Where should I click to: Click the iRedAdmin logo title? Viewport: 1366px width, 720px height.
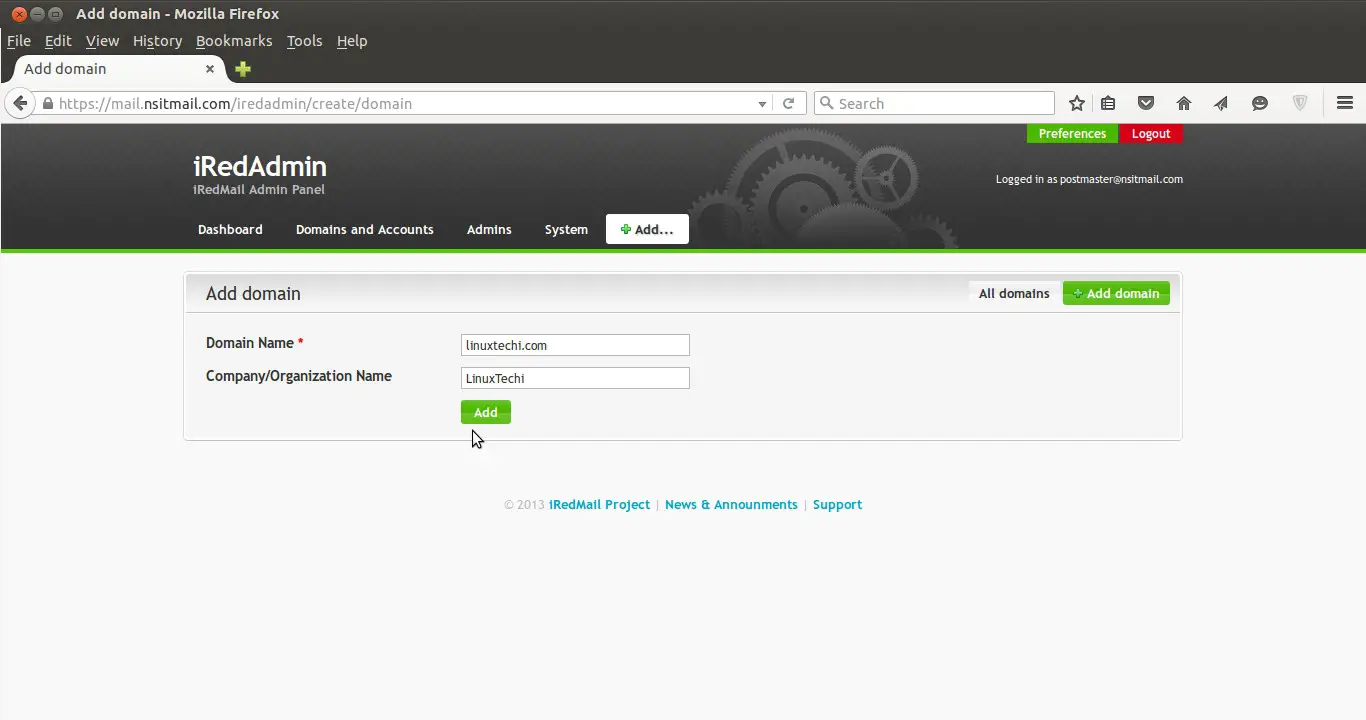pos(260,167)
